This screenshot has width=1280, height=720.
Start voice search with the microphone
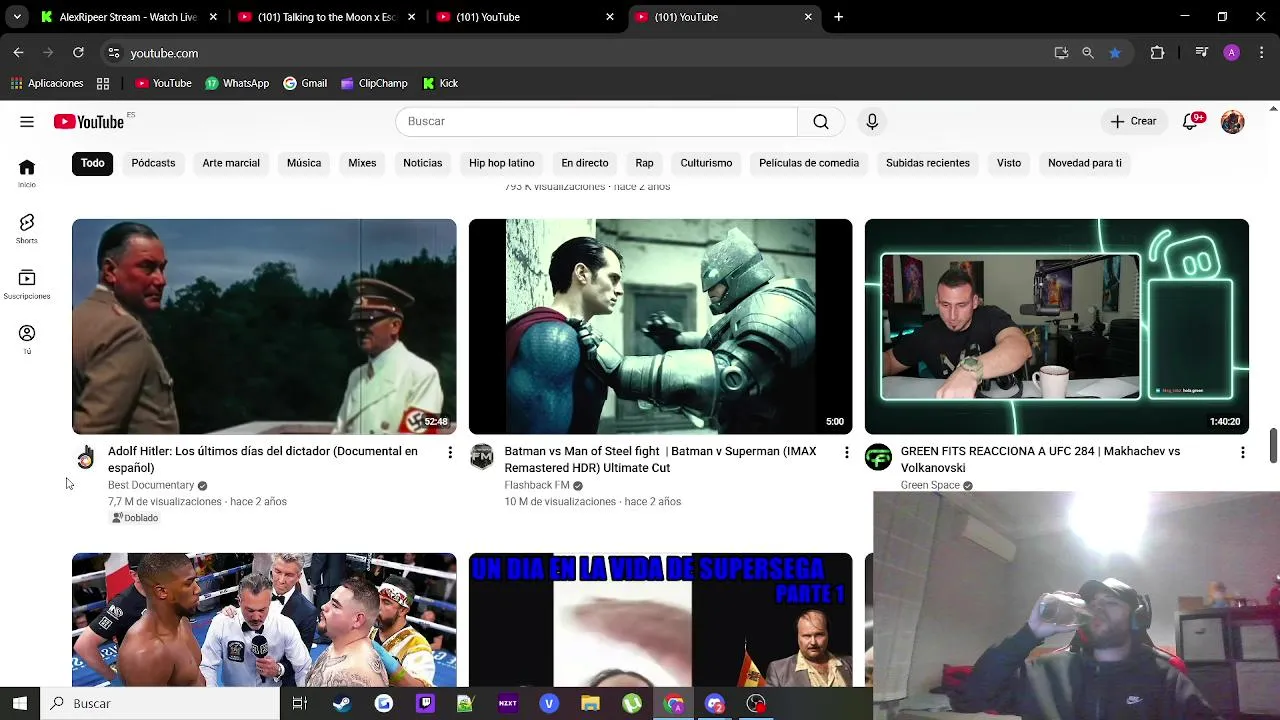(872, 122)
